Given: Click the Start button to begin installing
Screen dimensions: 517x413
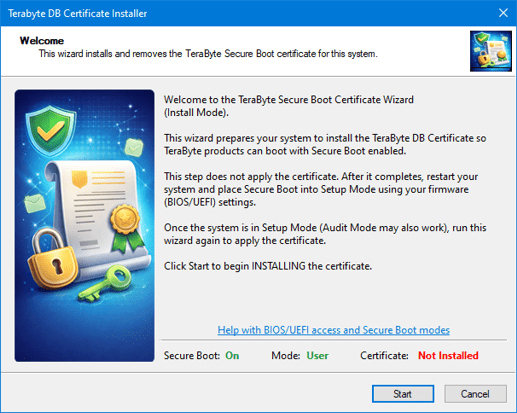Looking at the screenshot, I should coord(403,394).
